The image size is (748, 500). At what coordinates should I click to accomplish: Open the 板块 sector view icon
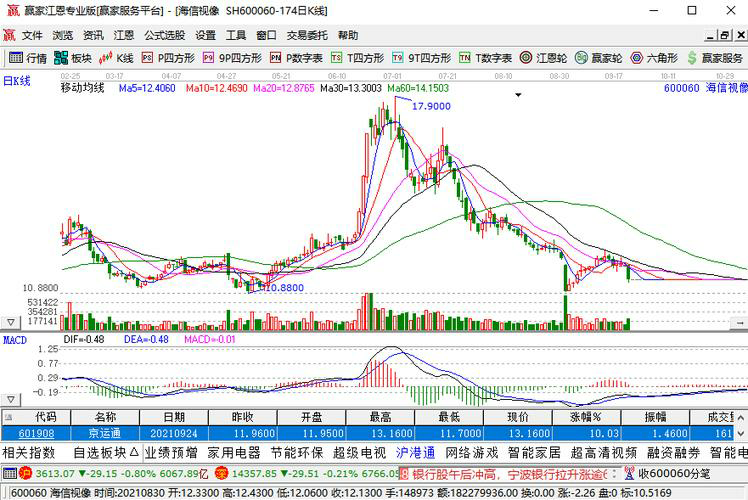point(73,58)
